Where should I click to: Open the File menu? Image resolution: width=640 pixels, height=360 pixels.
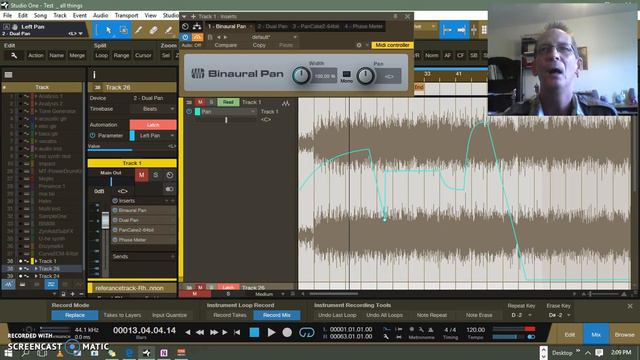[x=7, y=16]
